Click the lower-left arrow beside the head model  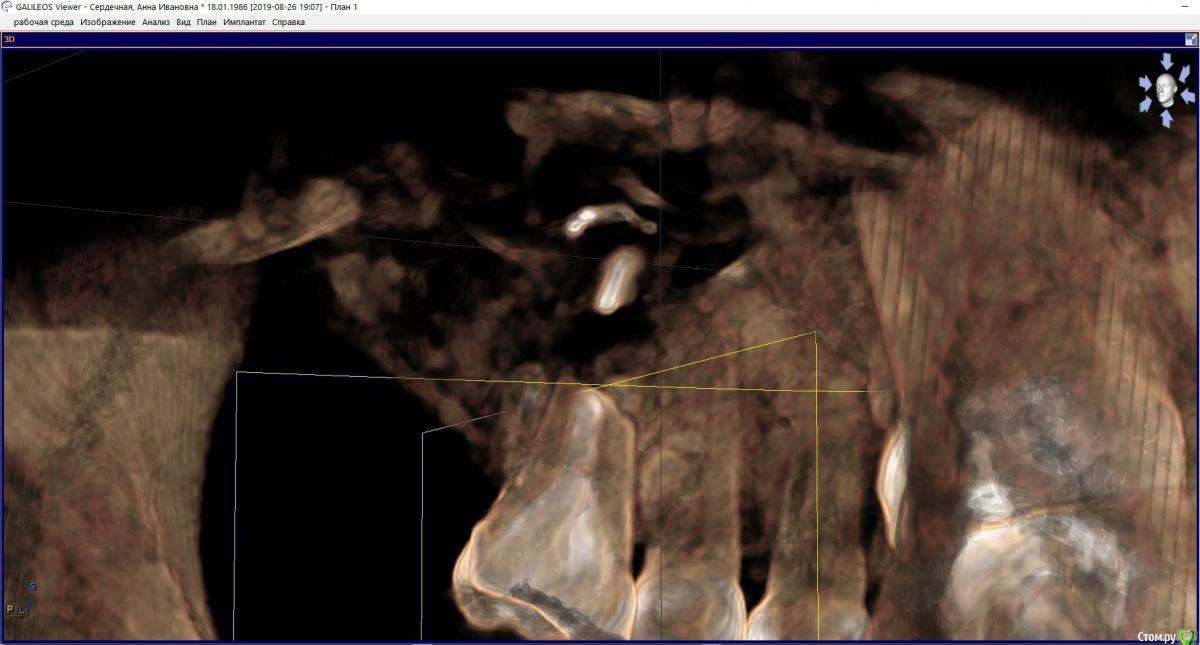[x=1147, y=106]
